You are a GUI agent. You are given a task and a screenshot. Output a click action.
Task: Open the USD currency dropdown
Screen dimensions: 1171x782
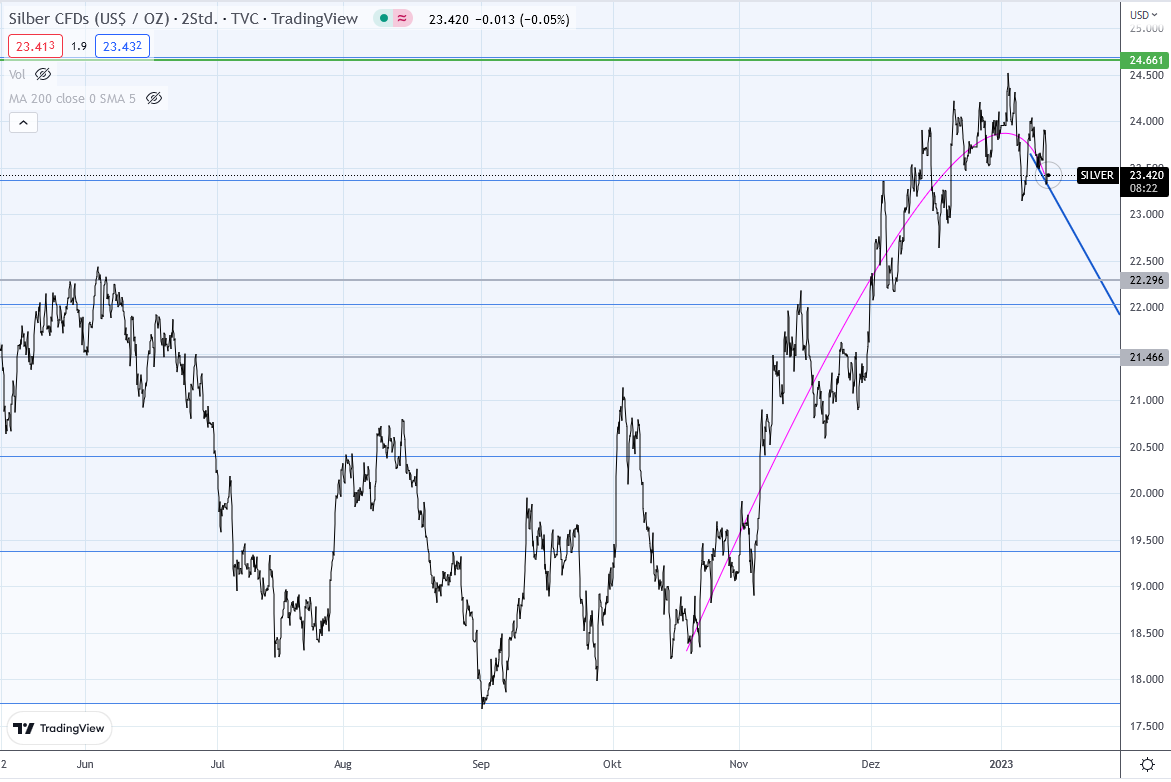click(x=1143, y=15)
